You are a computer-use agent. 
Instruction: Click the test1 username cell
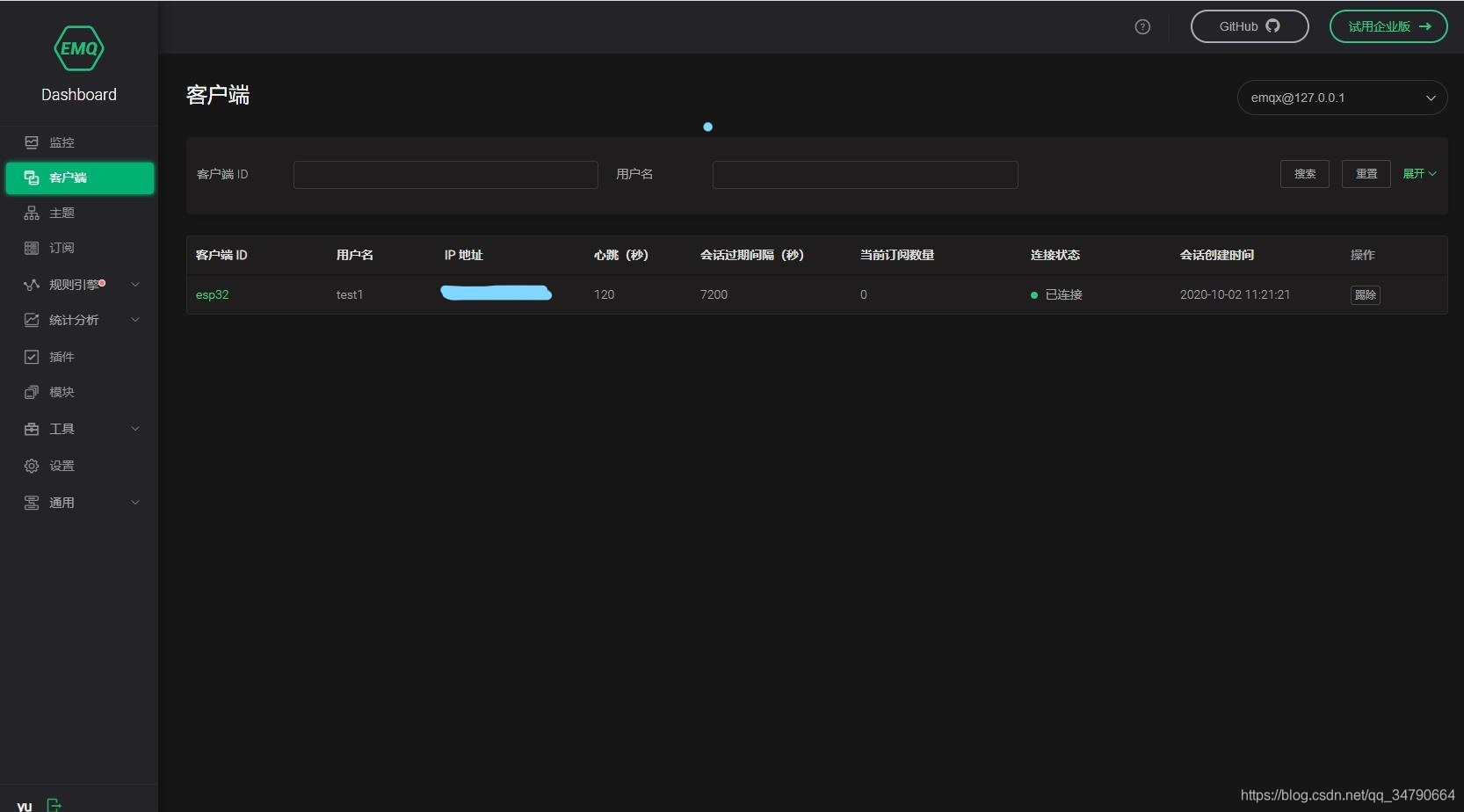[x=350, y=294]
